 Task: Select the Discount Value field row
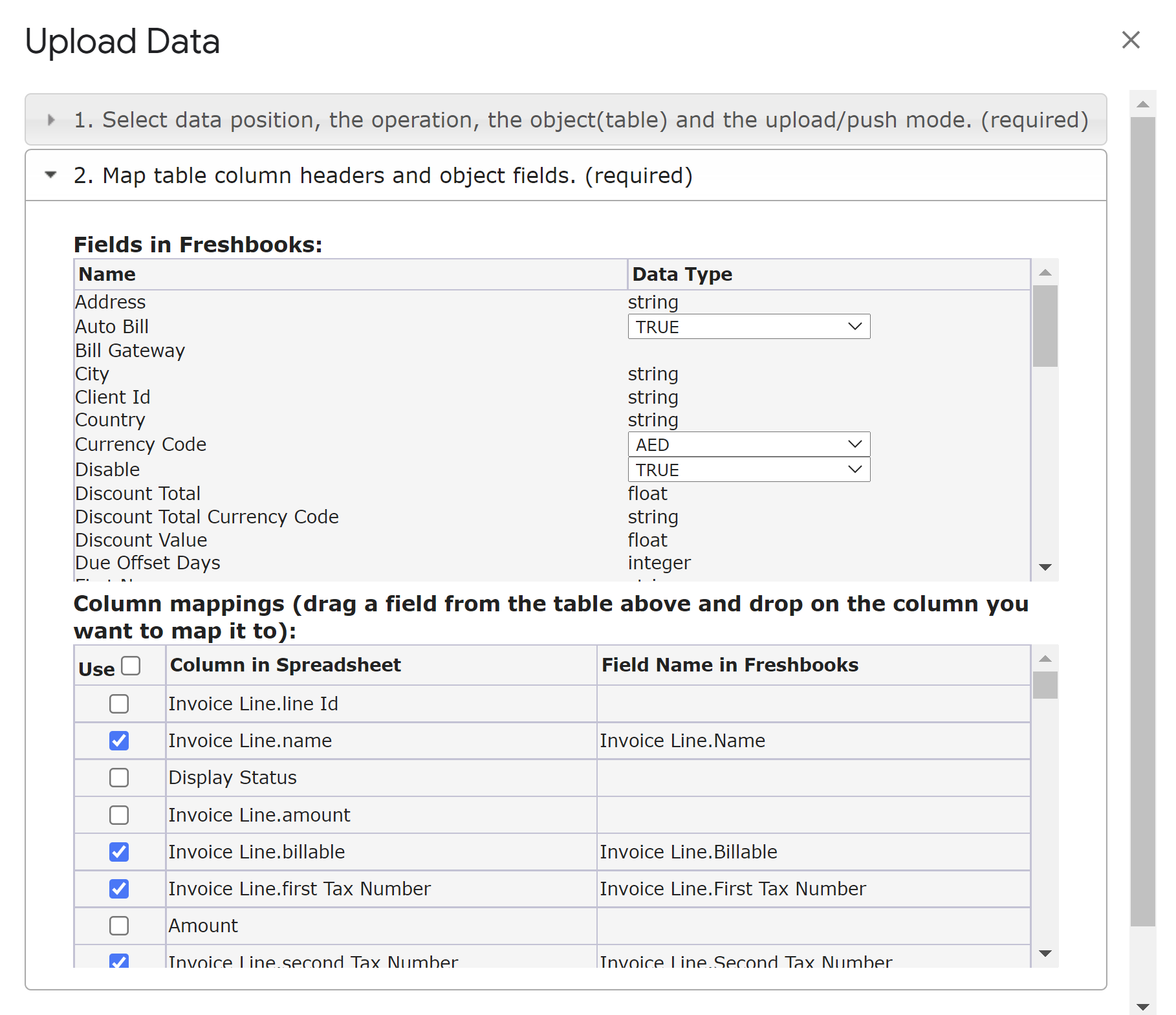tap(552, 540)
